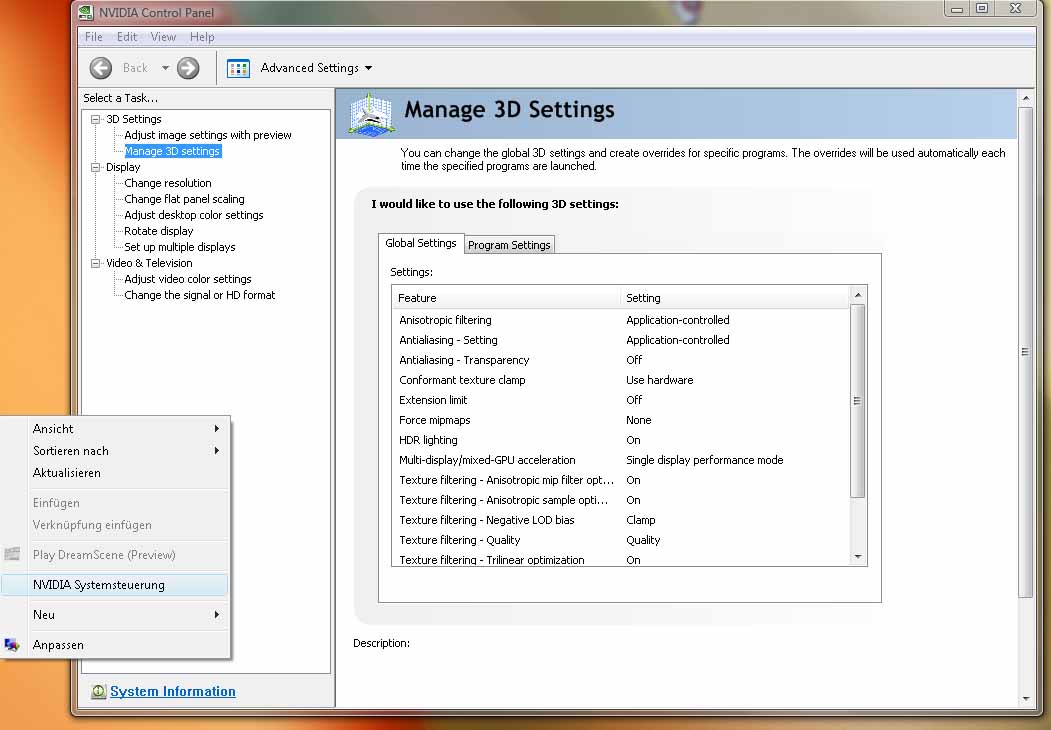The image size is (1051, 730).
Task: Open the File menu
Action: pyautogui.click(x=94, y=37)
